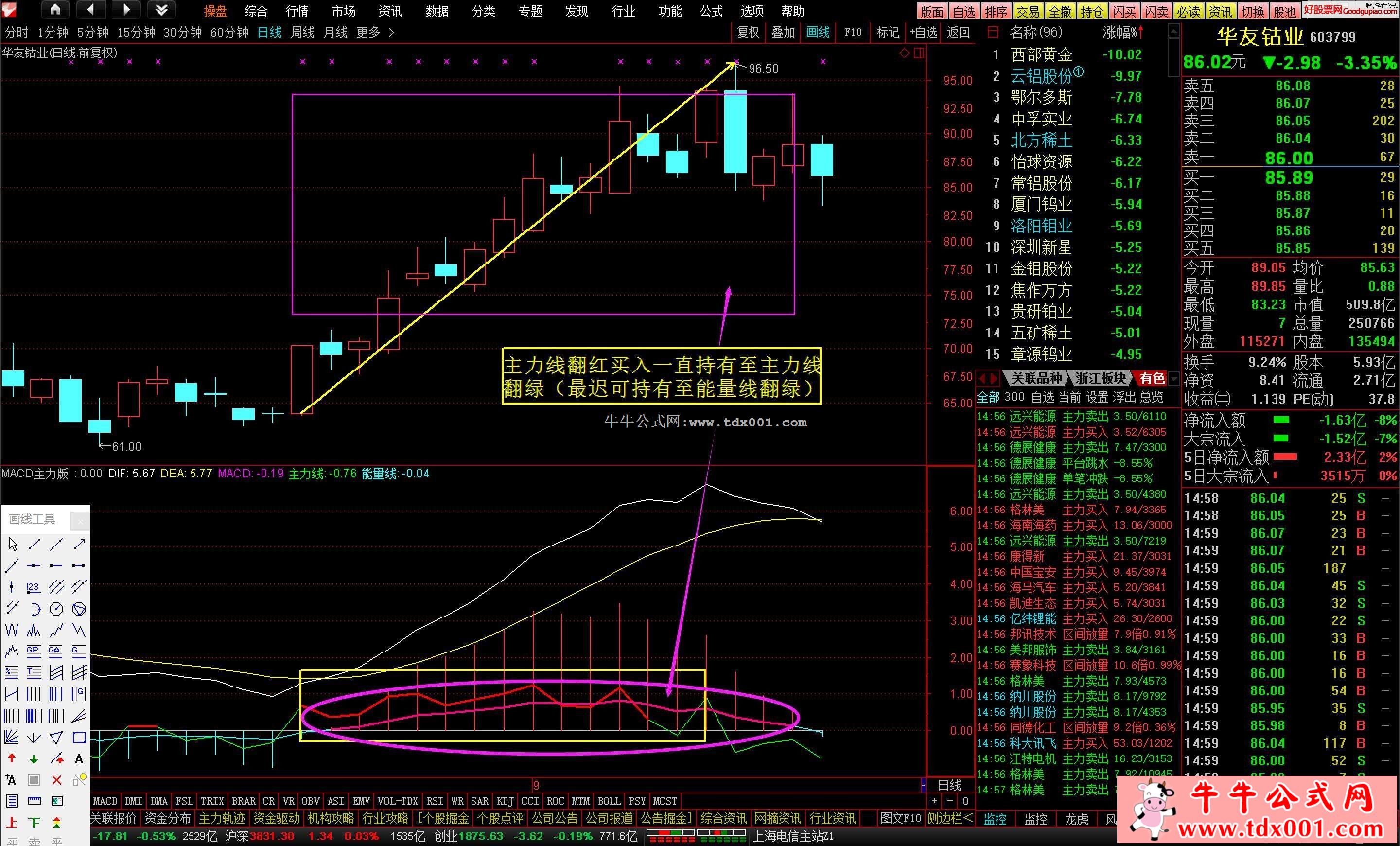The image size is (1400, 846).
Task: Click right arrow before 关联品种 tab
Action: coord(993,378)
